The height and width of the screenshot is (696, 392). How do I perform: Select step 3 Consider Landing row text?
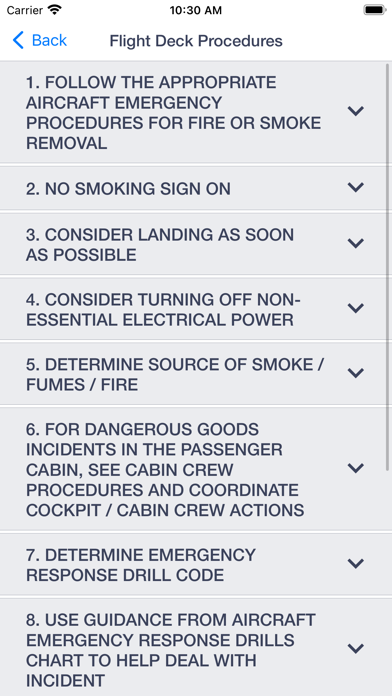pyautogui.click(x=160, y=245)
